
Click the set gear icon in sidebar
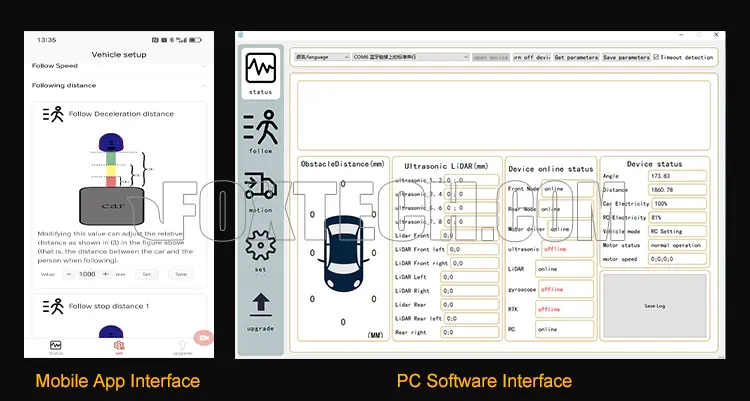coord(261,245)
